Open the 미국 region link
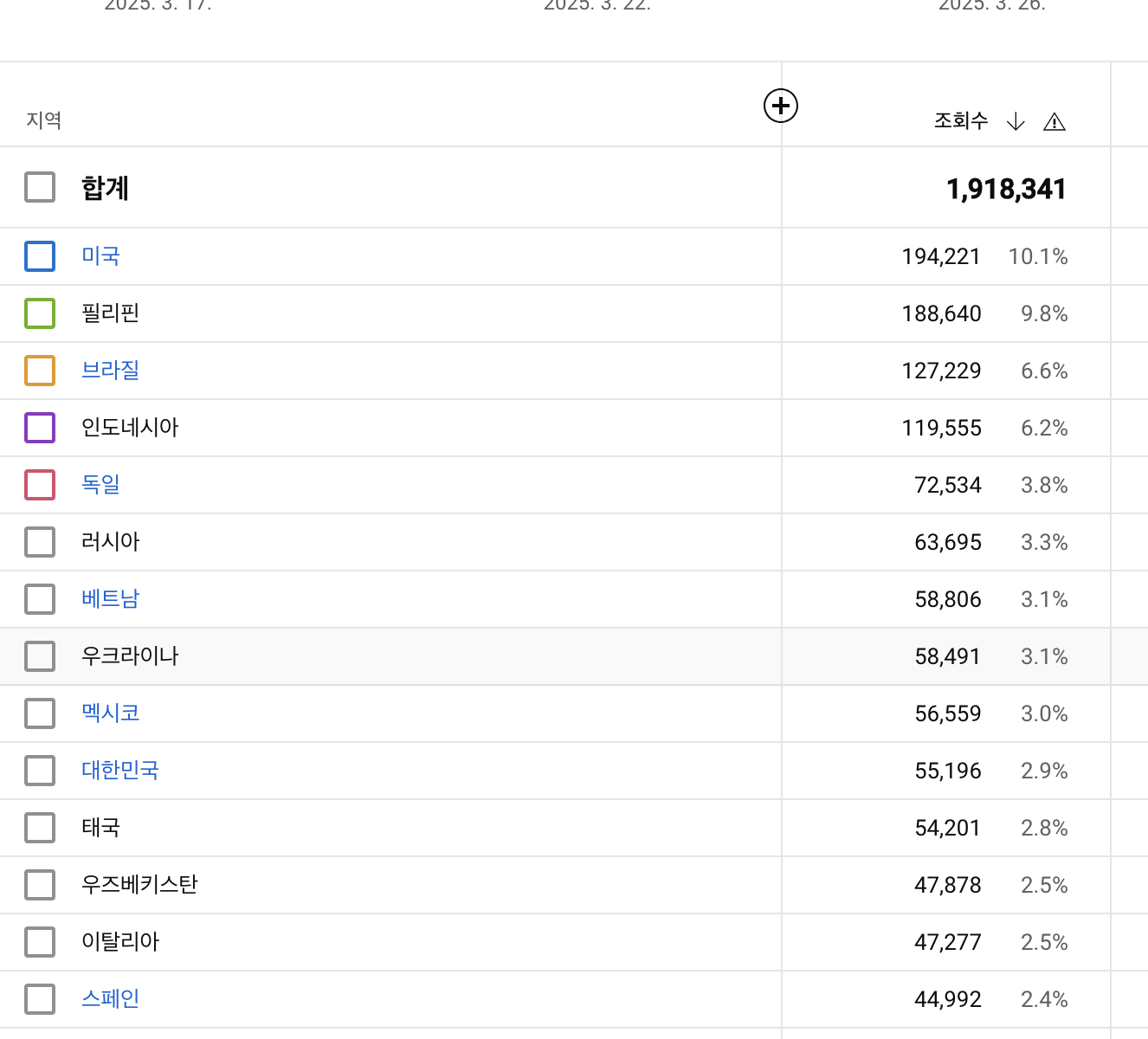Screen dimensions: 1148x1039 point(100,256)
